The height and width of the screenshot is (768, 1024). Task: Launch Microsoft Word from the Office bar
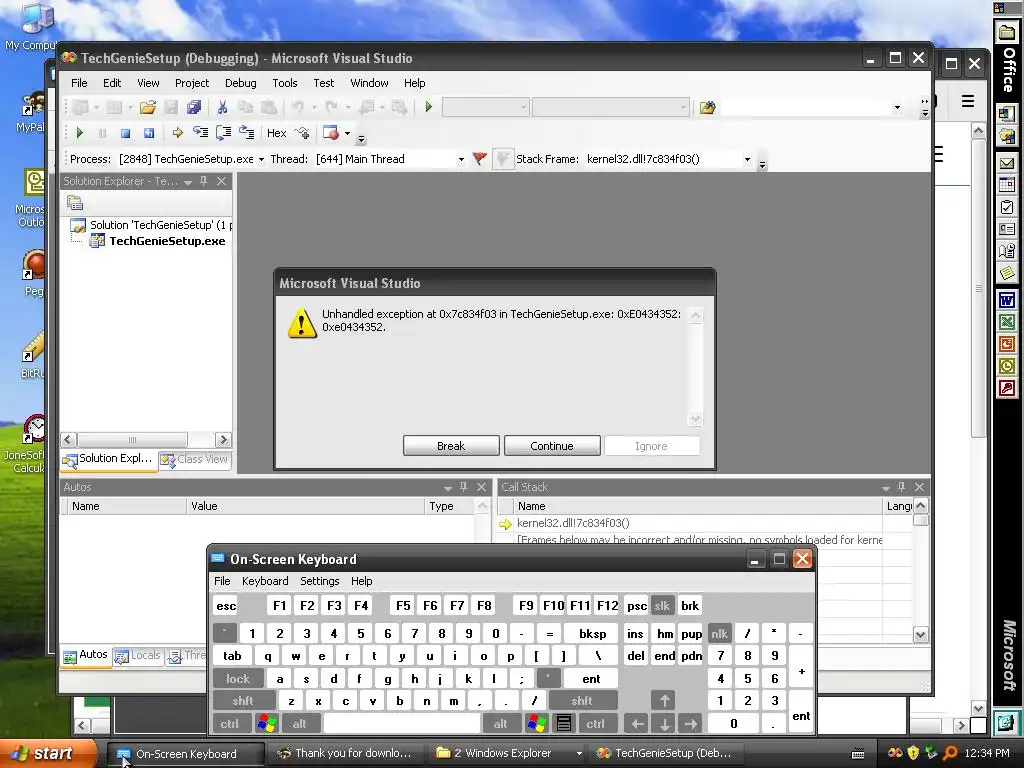[x=1006, y=300]
